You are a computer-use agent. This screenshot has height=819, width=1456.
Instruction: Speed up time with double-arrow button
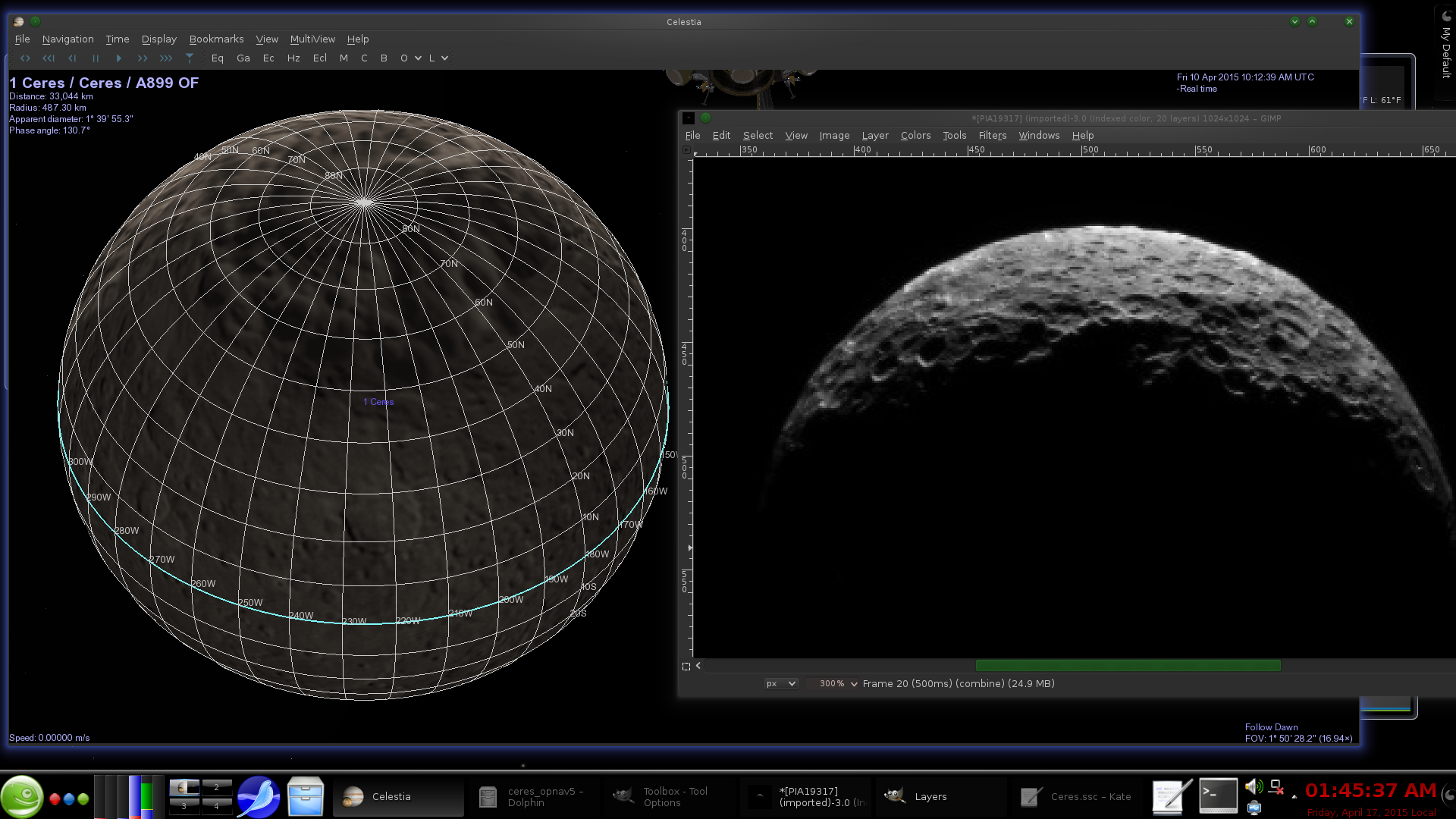pyautogui.click(x=143, y=58)
